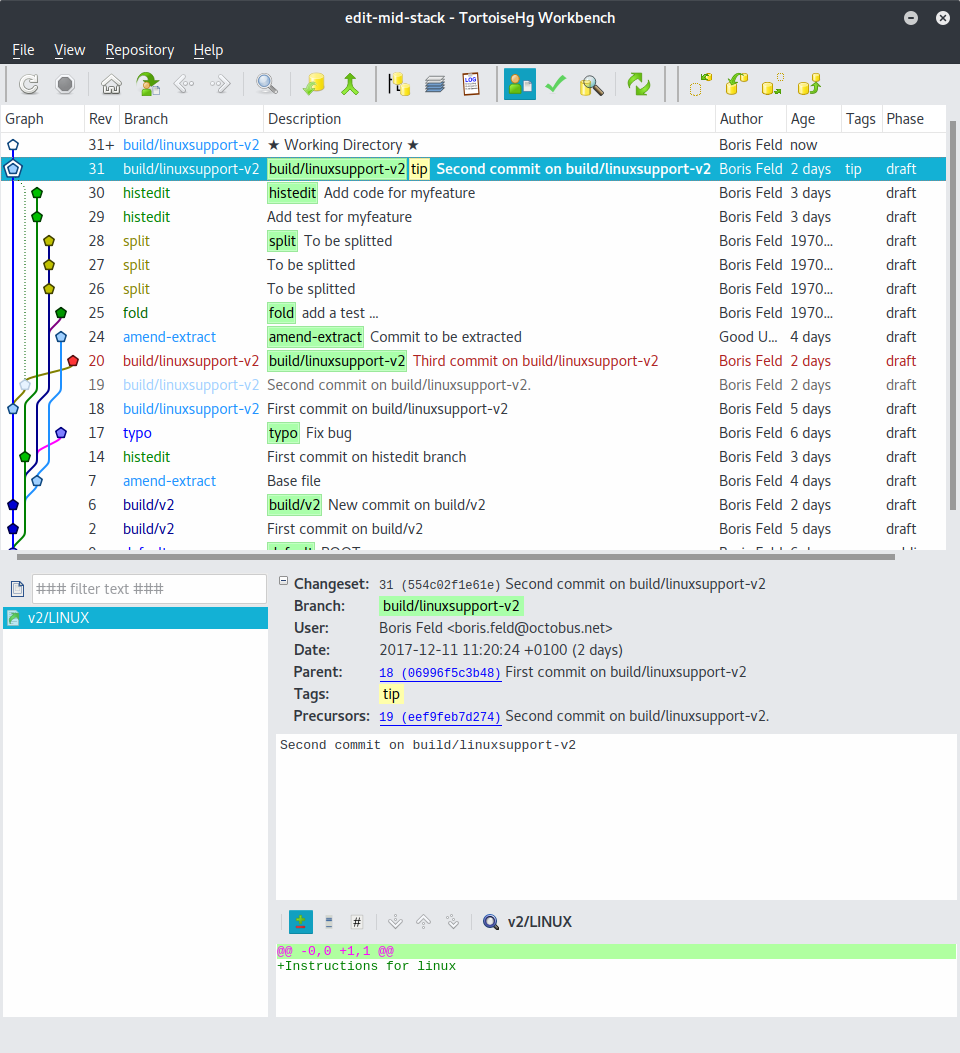Click the revision list horizontal scrollbar
960x1053 pixels.
(x=455, y=557)
